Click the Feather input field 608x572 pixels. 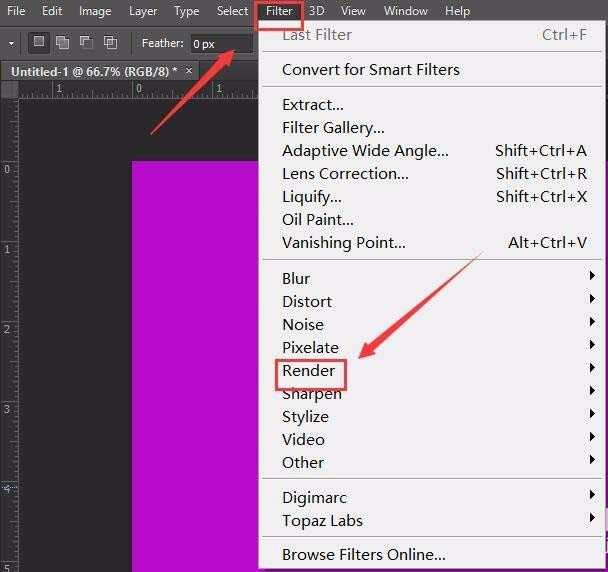click(x=220, y=44)
